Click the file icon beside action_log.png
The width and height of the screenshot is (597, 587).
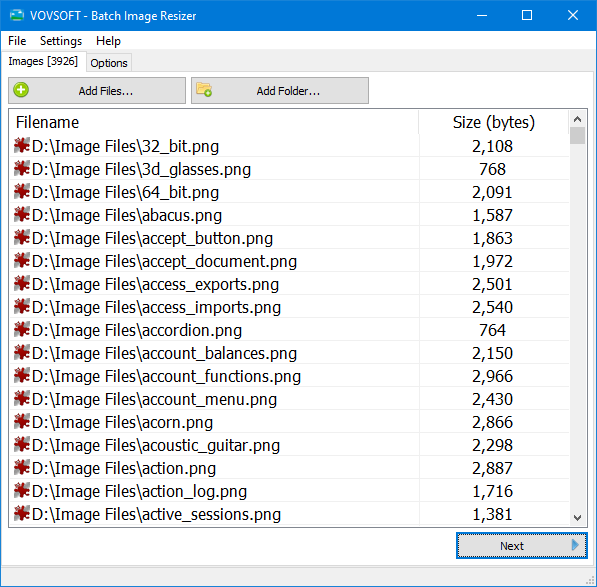tap(22, 490)
